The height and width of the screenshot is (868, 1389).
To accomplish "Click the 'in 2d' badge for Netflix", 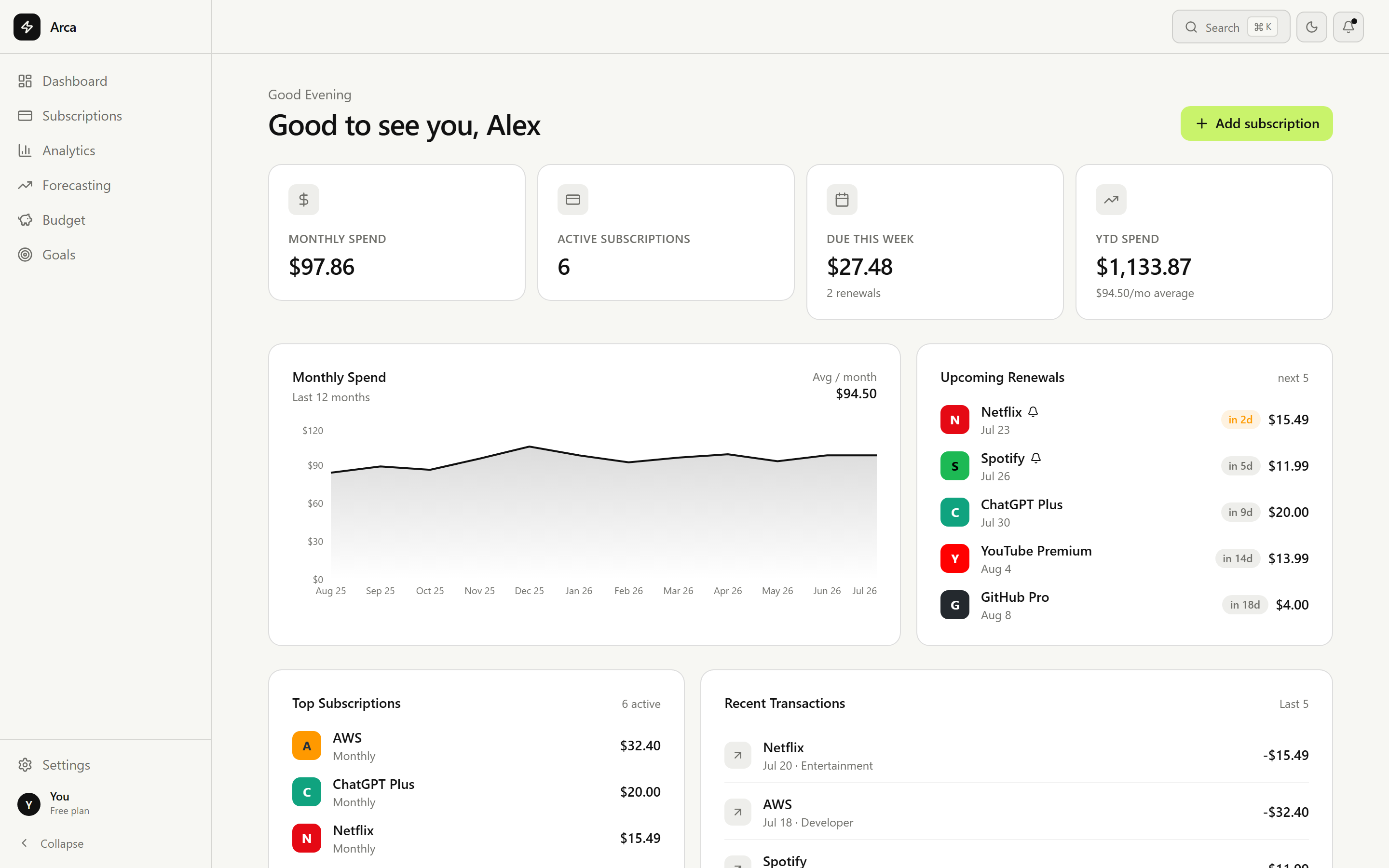I will pyautogui.click(x=1240, y=420).
